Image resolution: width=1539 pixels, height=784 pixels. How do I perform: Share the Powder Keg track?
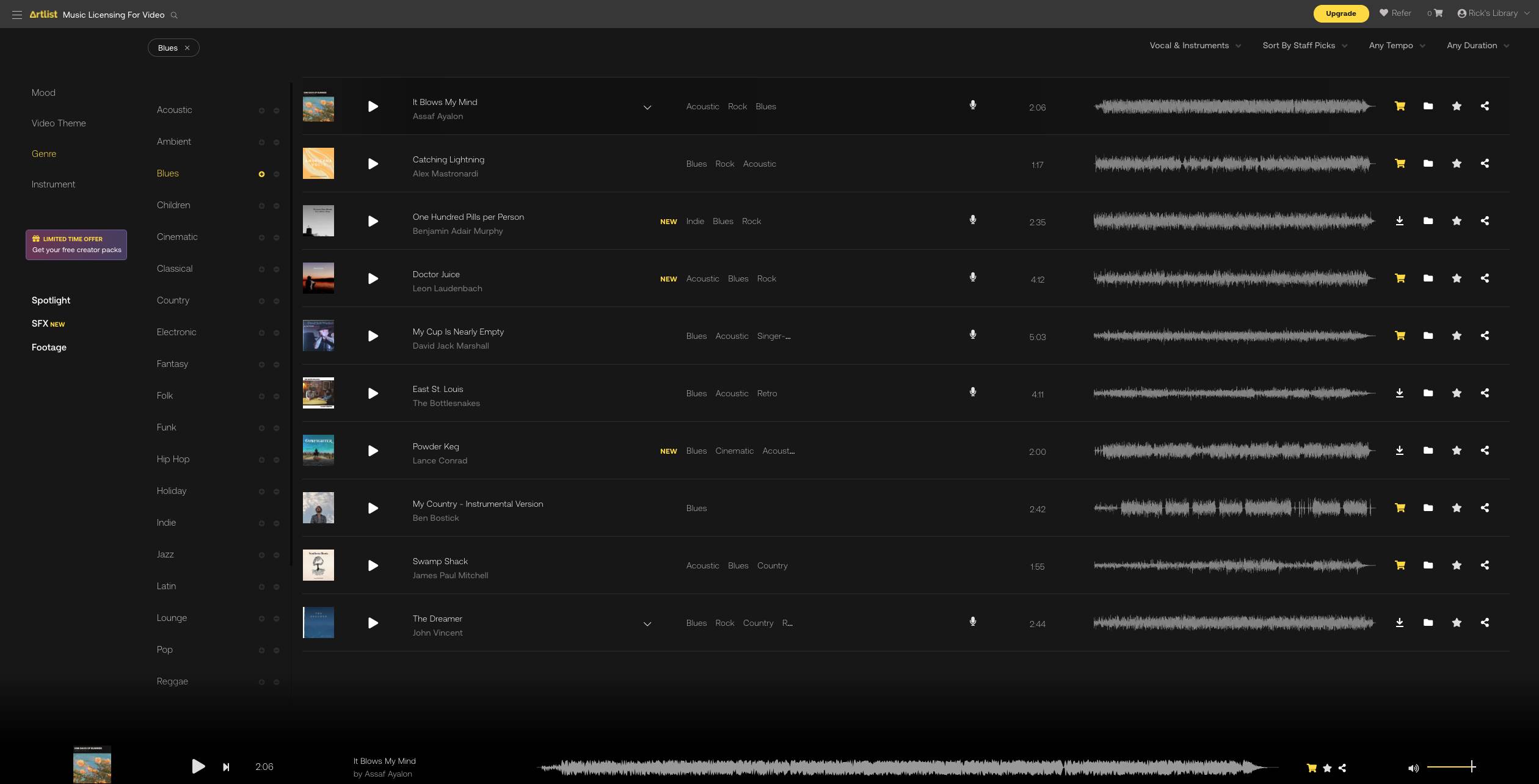1485,451
